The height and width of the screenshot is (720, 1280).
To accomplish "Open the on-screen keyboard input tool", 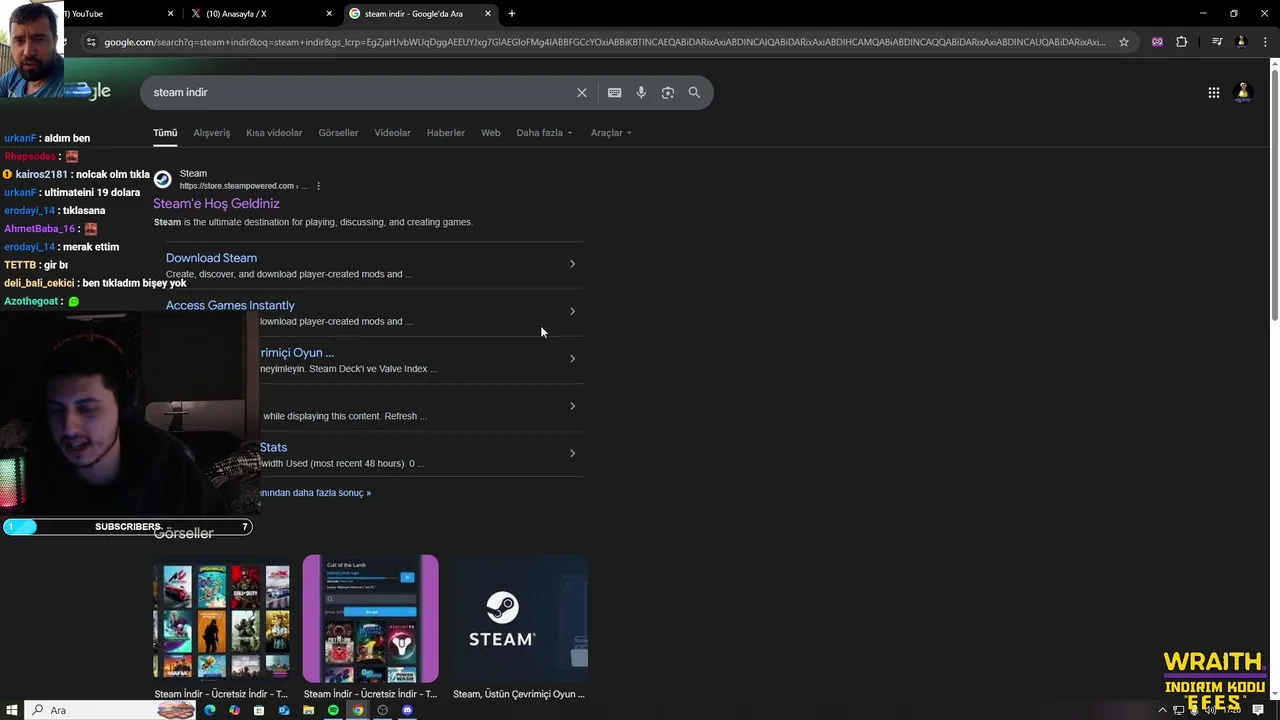I will click(614, 92).
